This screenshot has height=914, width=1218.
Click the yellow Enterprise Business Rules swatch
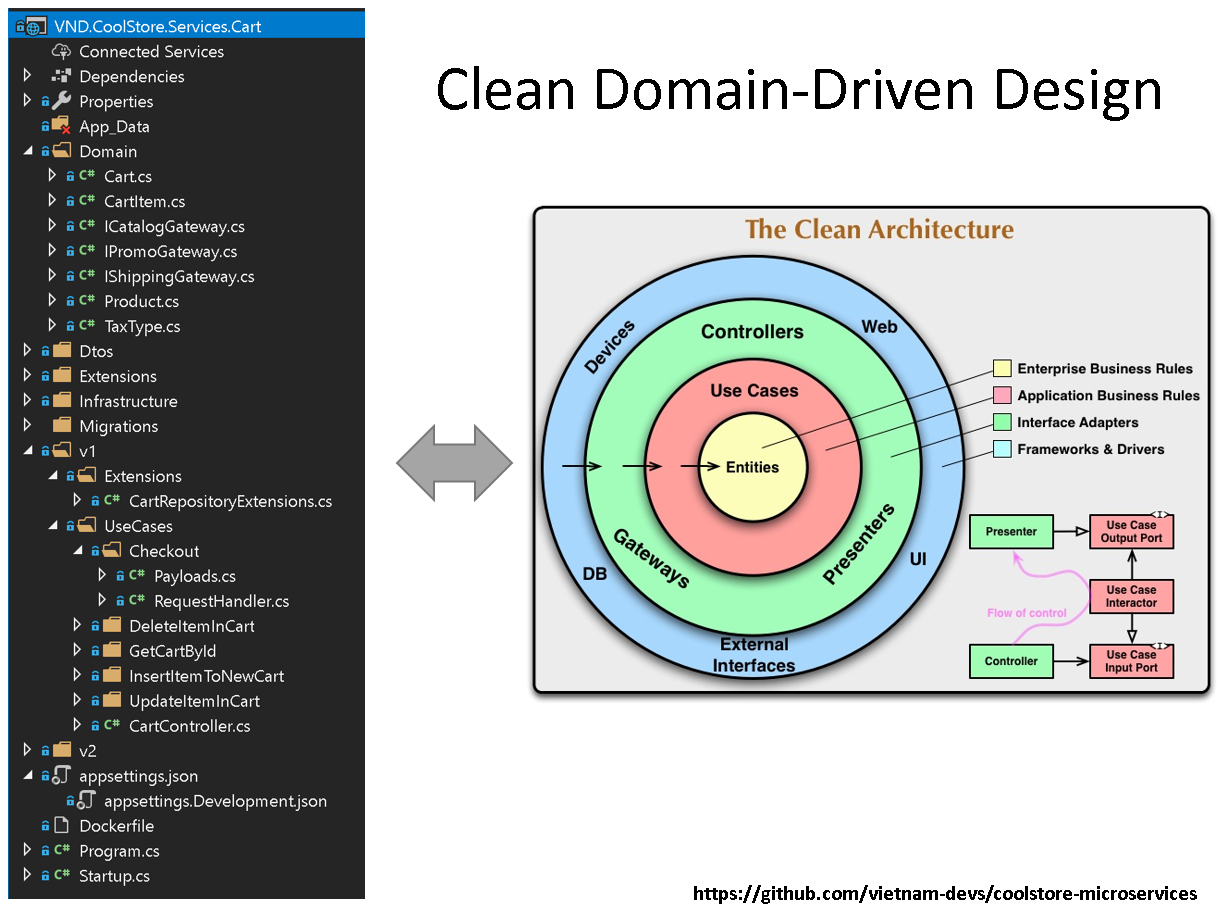tap(1001, 368)
